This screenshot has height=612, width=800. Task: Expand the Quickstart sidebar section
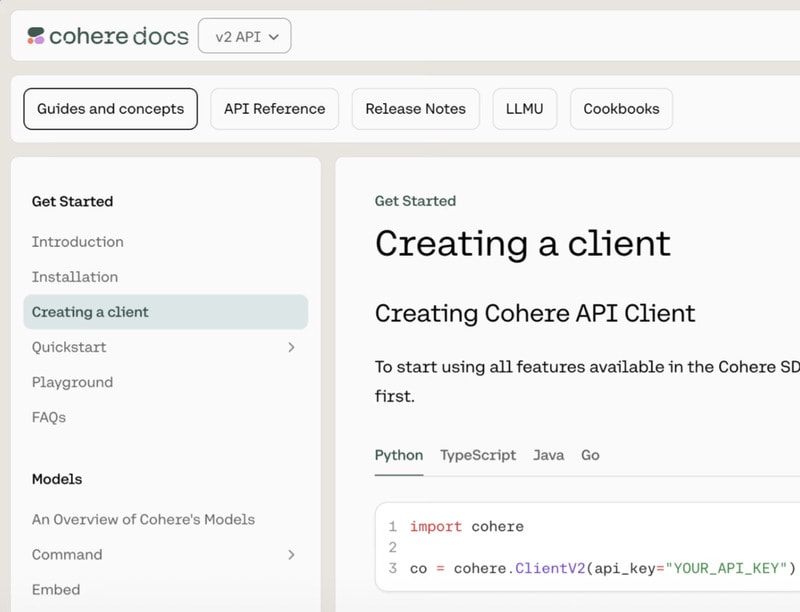tap(291, 347)
